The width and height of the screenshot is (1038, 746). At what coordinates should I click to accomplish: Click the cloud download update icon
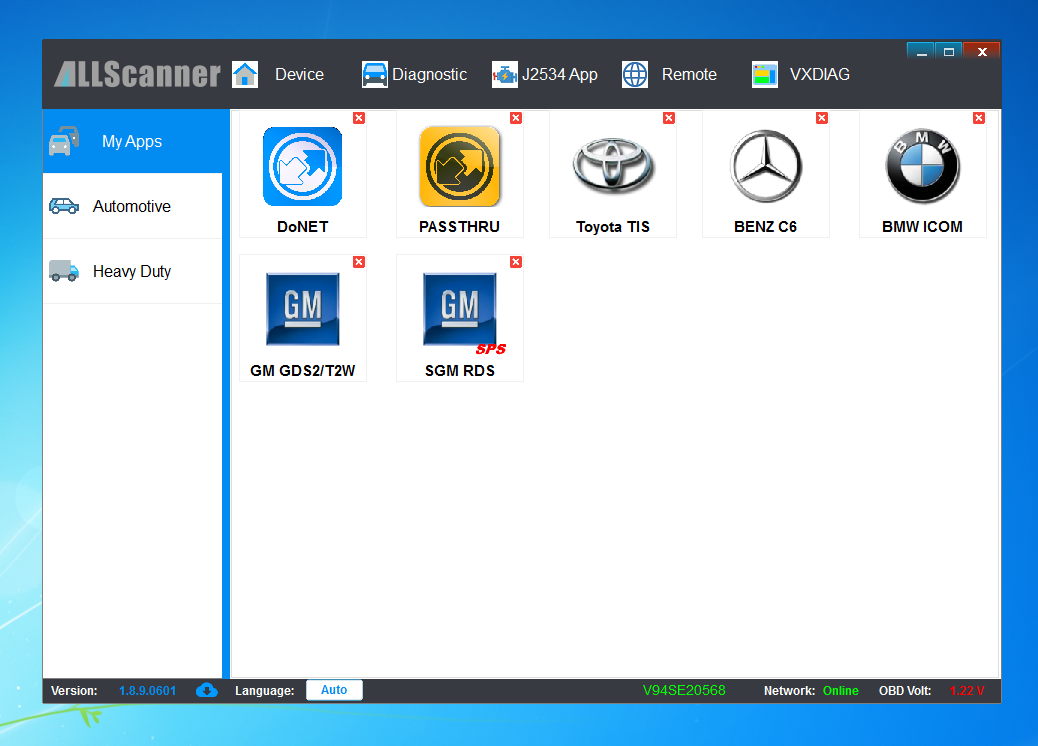click(207, 690)
